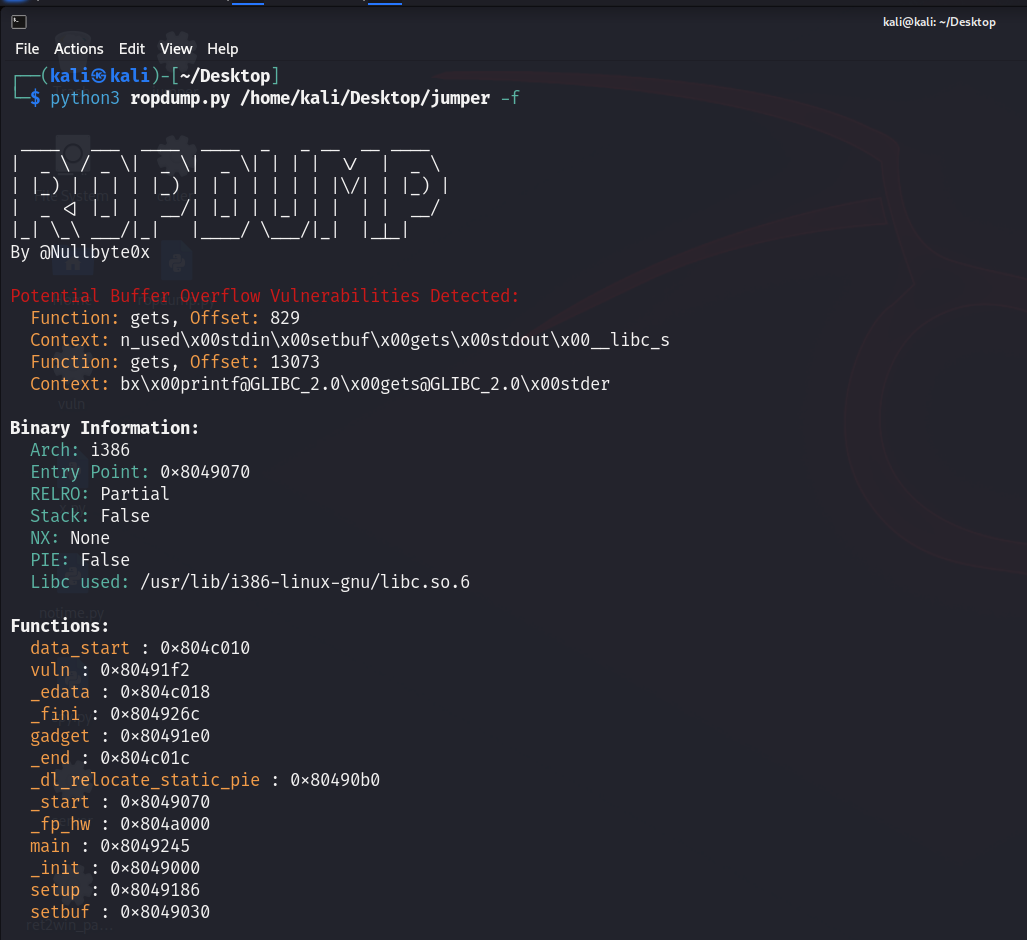Click the gadget function entry
The width and height of the screenshot is (1027, 940).
pos(120,736)
